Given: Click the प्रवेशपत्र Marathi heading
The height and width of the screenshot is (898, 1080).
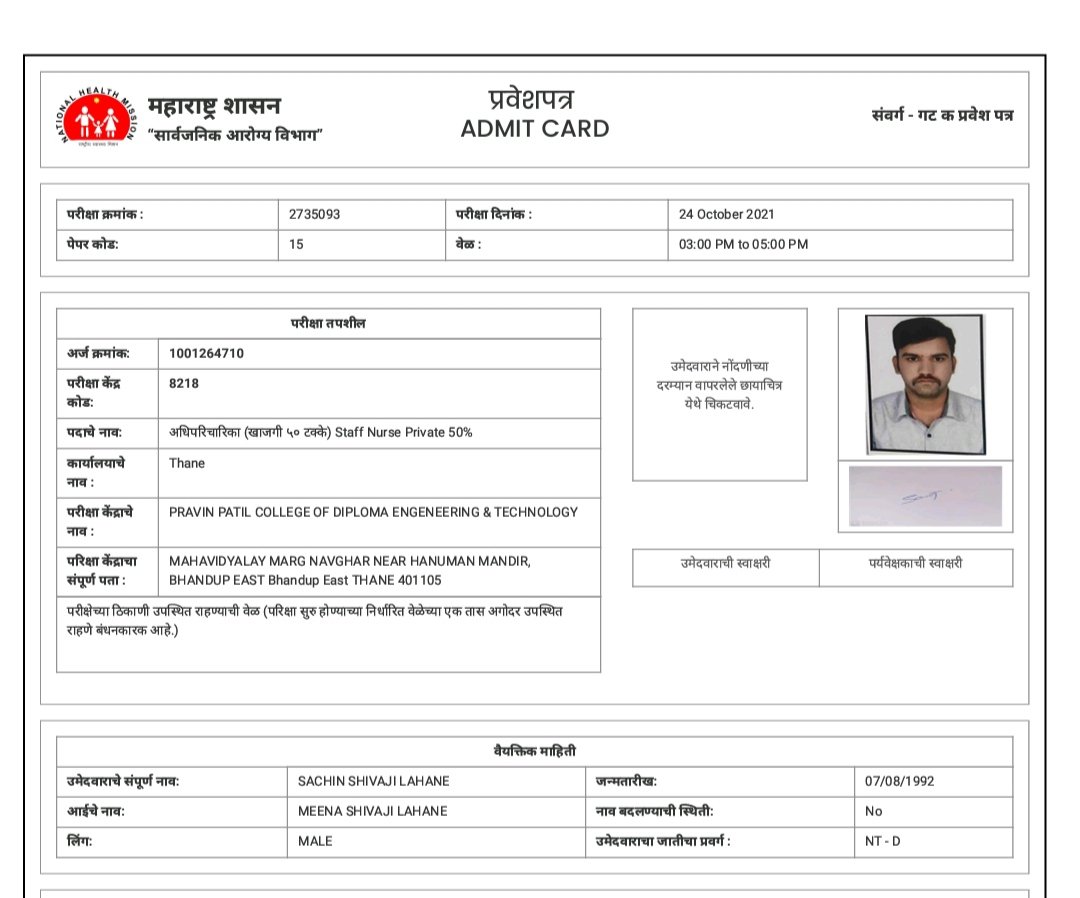Looking at the screenshot, I should tap(531, 99).
